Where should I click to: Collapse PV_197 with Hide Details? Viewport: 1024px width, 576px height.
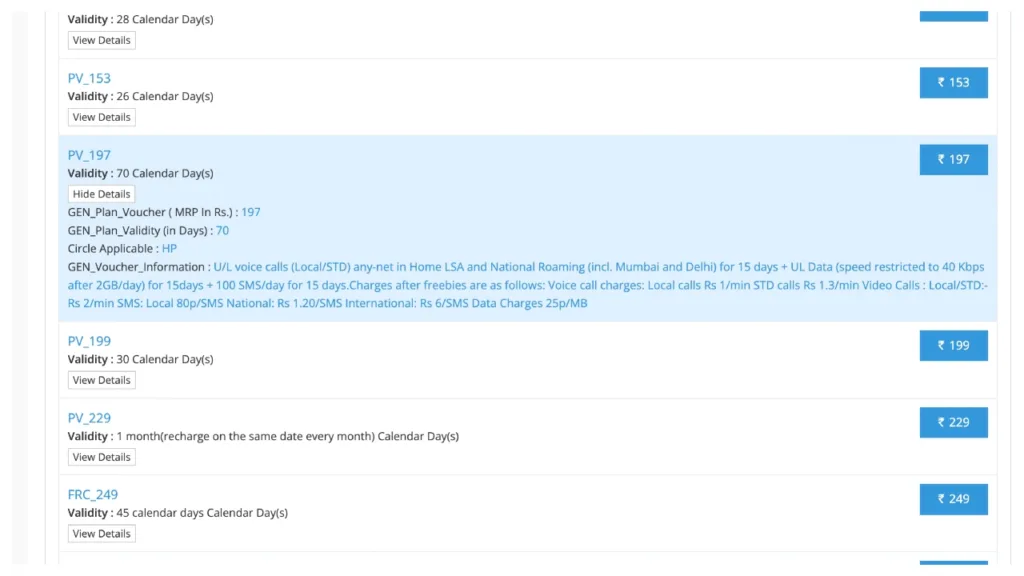tap(101, 194)
